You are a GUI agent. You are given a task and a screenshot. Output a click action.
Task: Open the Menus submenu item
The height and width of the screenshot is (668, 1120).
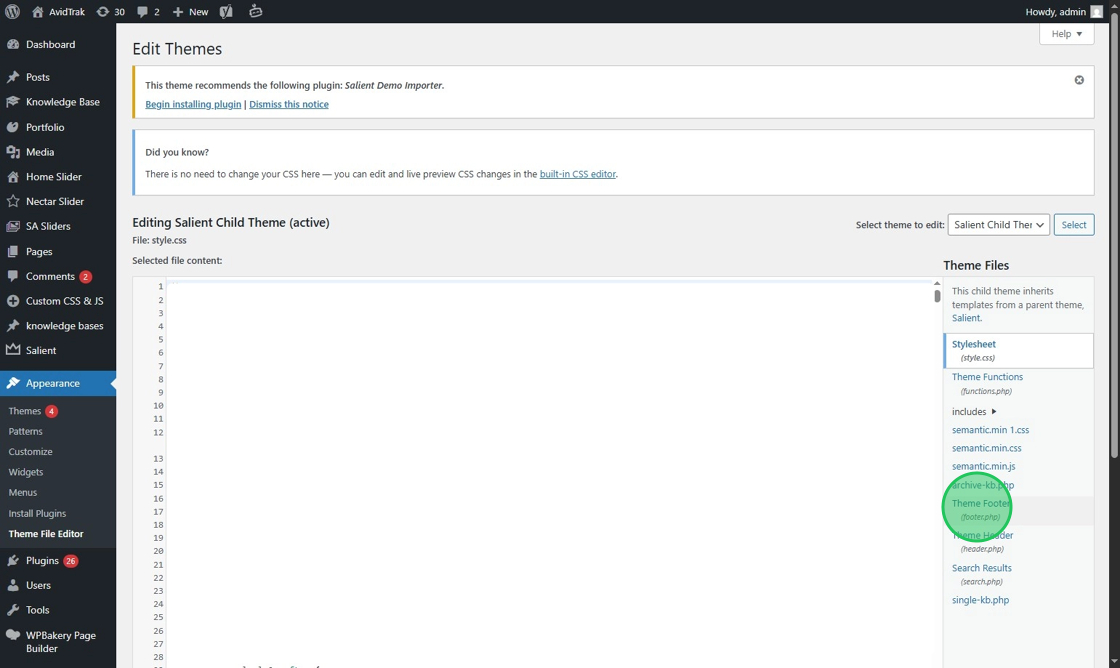[22, 492]
